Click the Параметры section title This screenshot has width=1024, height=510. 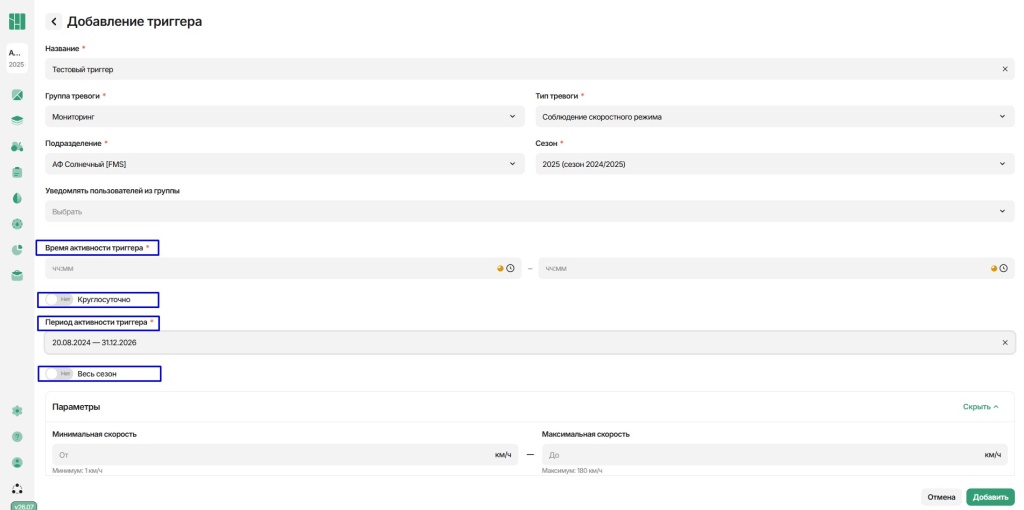[76, 407]
